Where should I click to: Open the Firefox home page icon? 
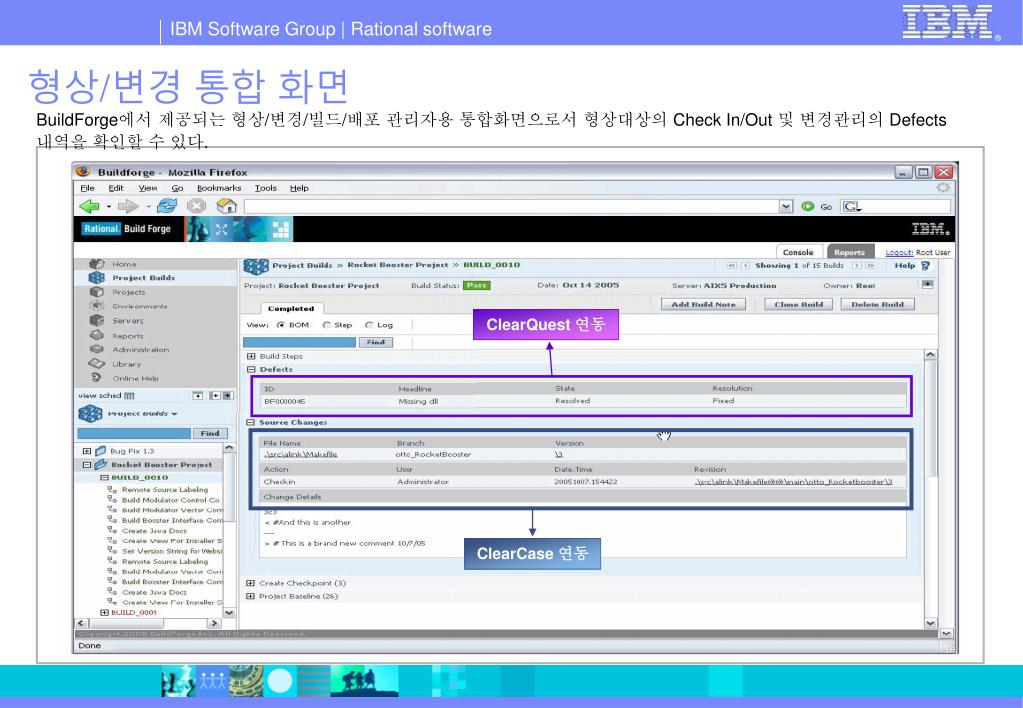[226, 206]
